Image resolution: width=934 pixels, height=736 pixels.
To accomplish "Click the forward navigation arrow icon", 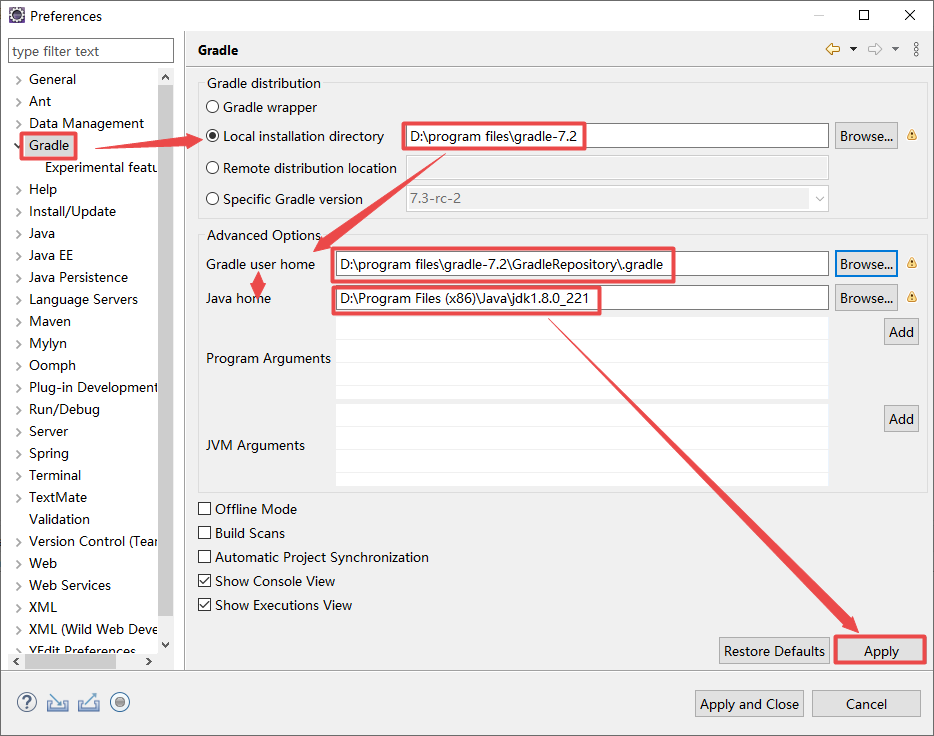I will coord(874,49).
